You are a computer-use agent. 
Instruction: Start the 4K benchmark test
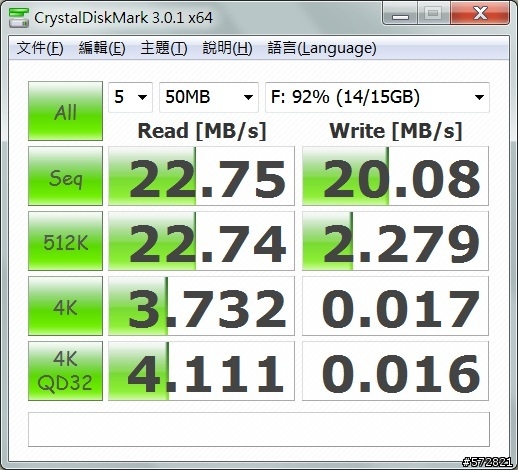(65, 306)
